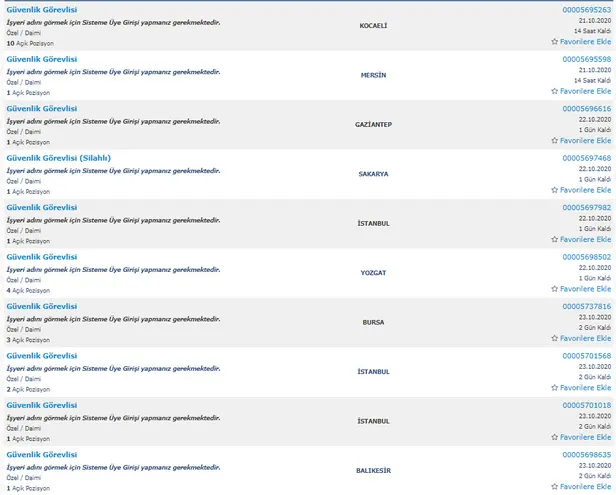Click the Favorilere Ekle text for job 00005697982
This screenshot has width=616, height=495.
coord(586,240)
